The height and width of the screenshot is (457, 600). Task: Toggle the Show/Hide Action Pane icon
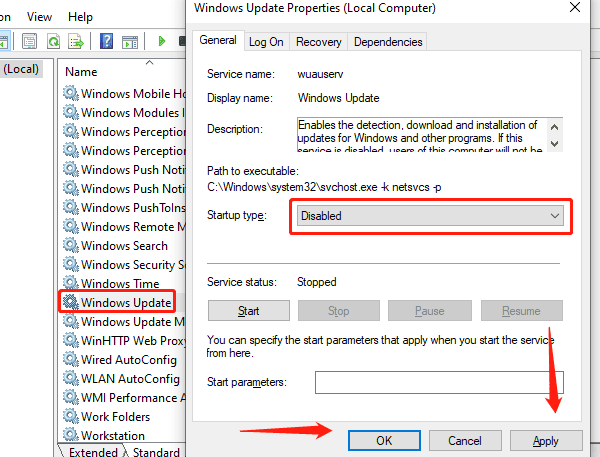pyautogui.click(x=130, y=42)
